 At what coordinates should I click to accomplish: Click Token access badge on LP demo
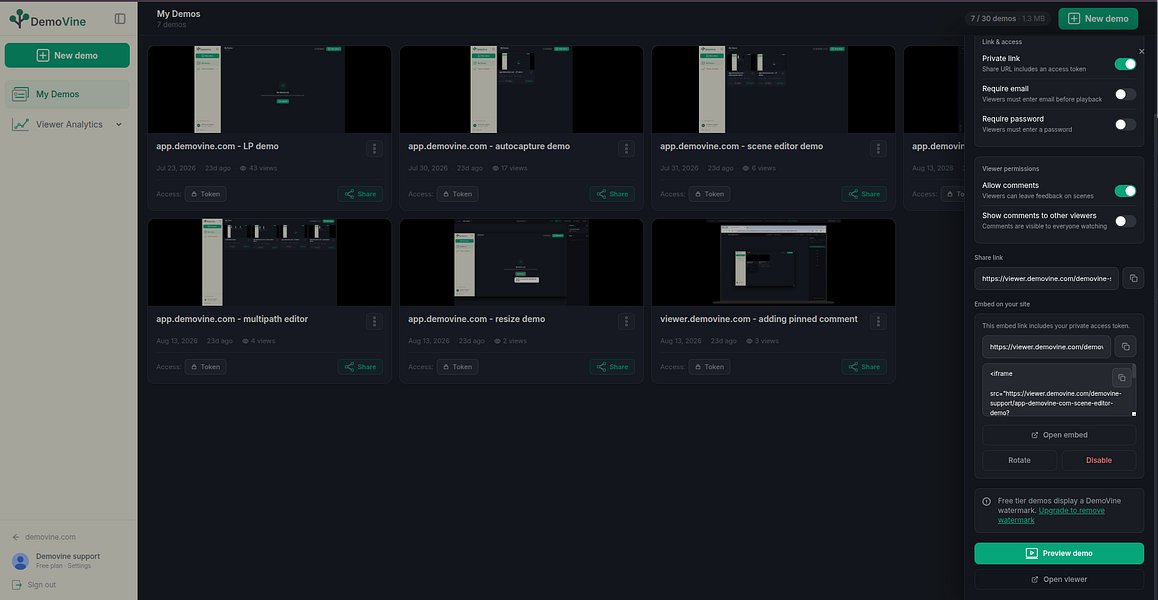(x=205, y=194)
